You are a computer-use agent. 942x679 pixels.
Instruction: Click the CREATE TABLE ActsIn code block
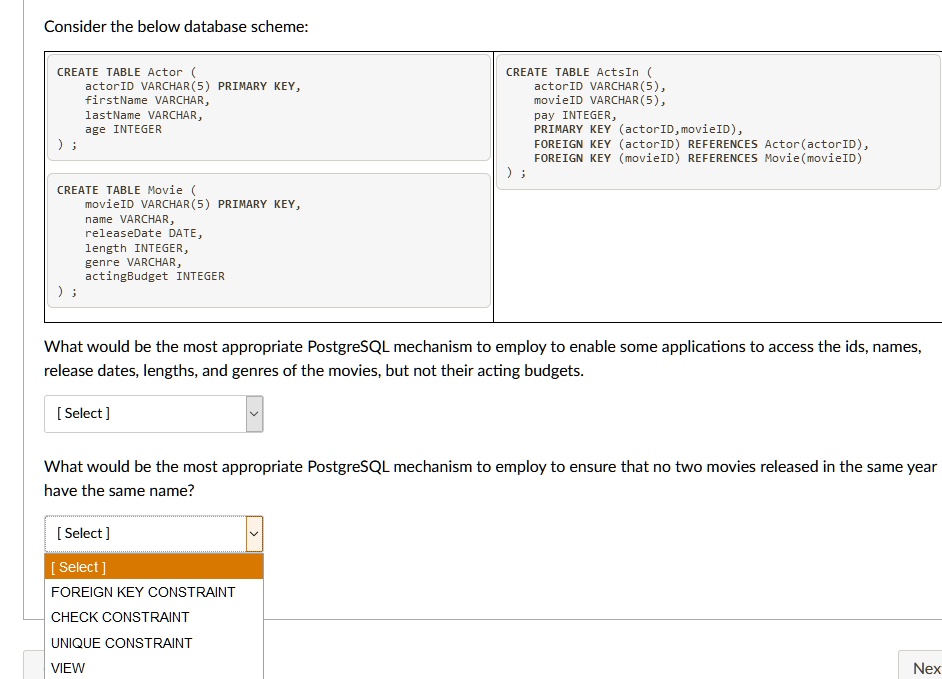[x=718, y=120]
